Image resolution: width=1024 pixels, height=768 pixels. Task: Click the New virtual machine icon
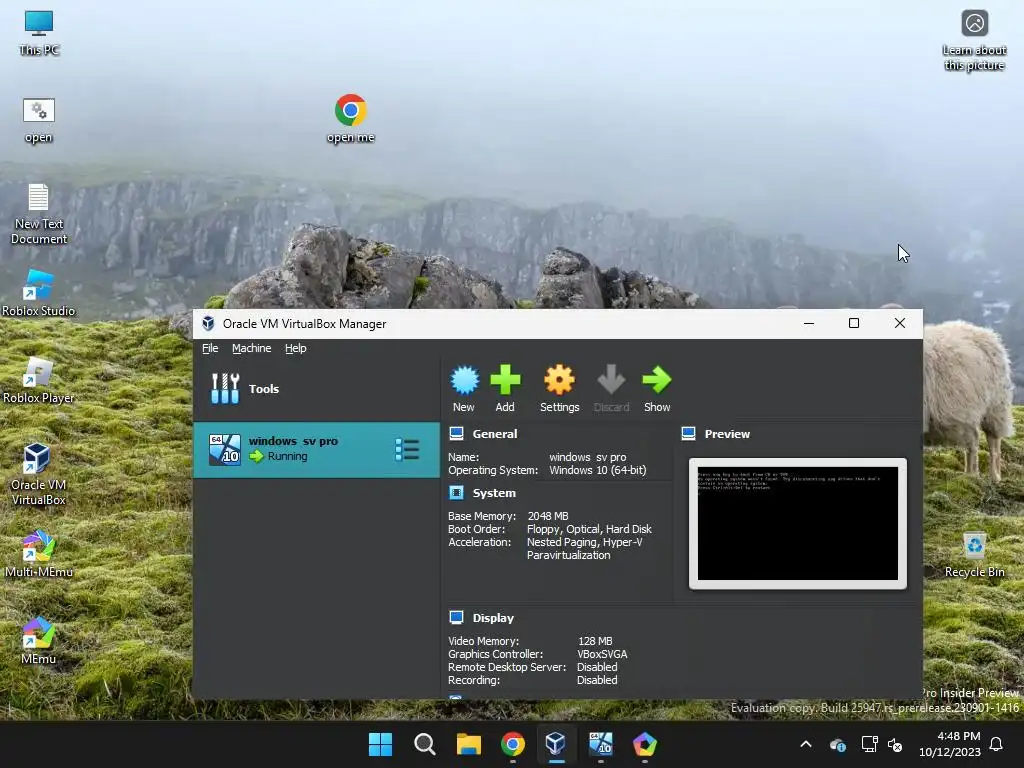464,381
